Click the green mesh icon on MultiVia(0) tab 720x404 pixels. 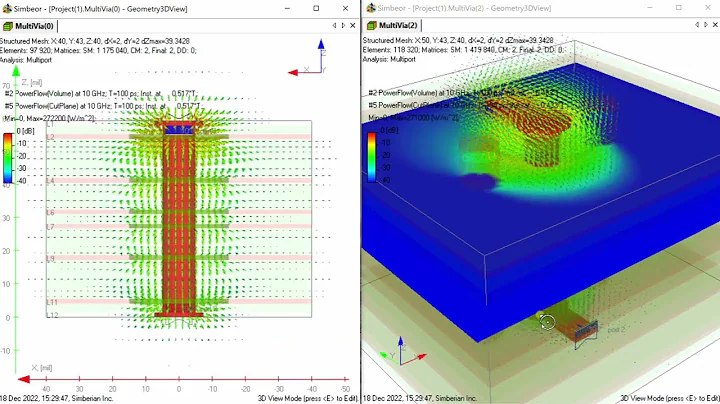click(x=8, y=26)
